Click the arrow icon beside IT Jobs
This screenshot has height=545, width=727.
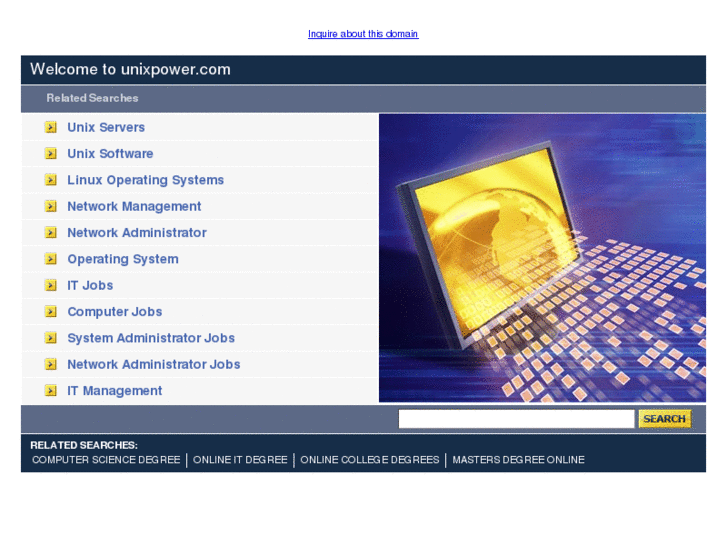point(51,285)
